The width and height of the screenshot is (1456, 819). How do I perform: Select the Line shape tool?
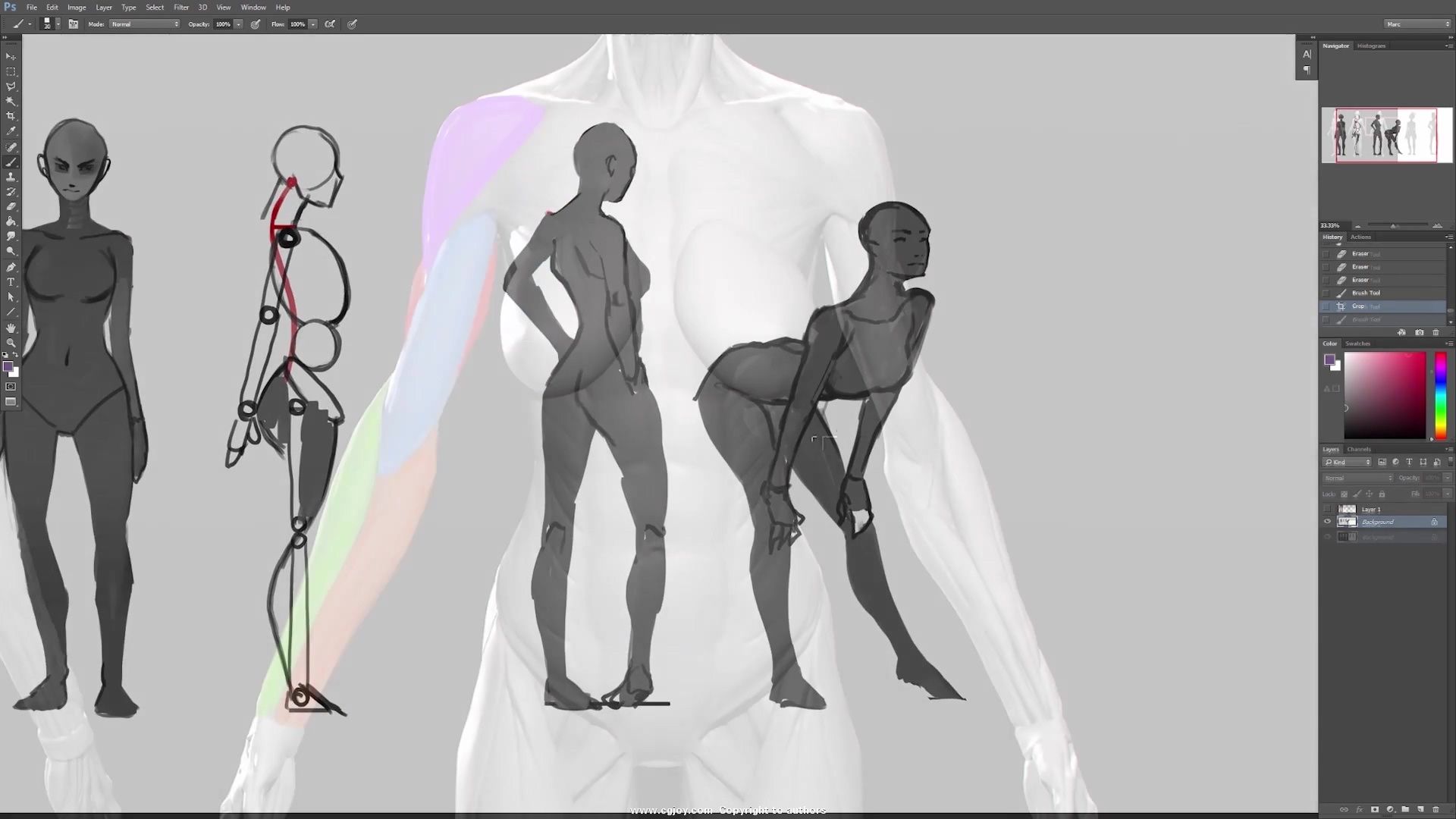click(x=11, y=312)
